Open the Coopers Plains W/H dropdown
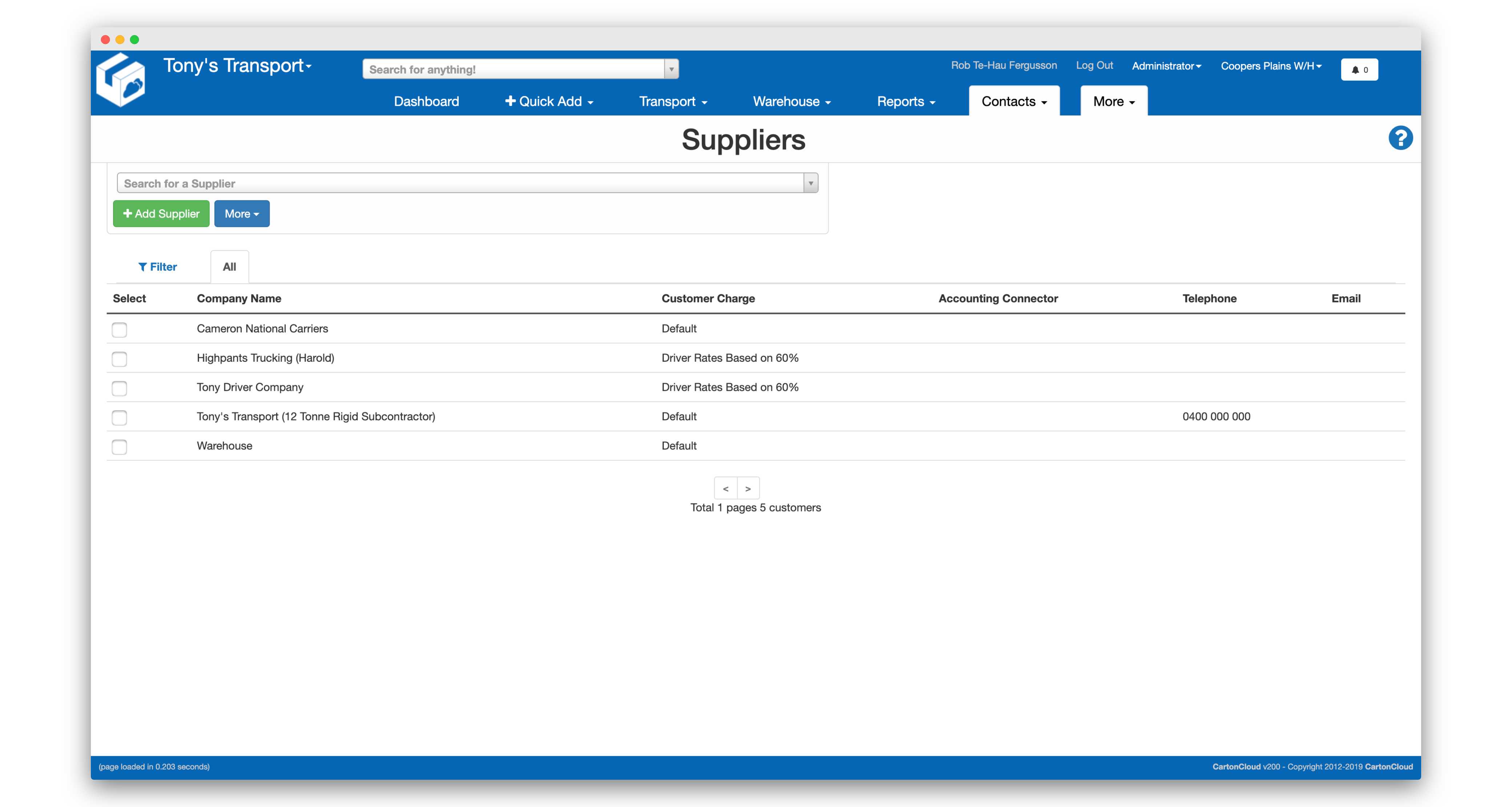The image size is (1512, 807). coord(1271,66)
